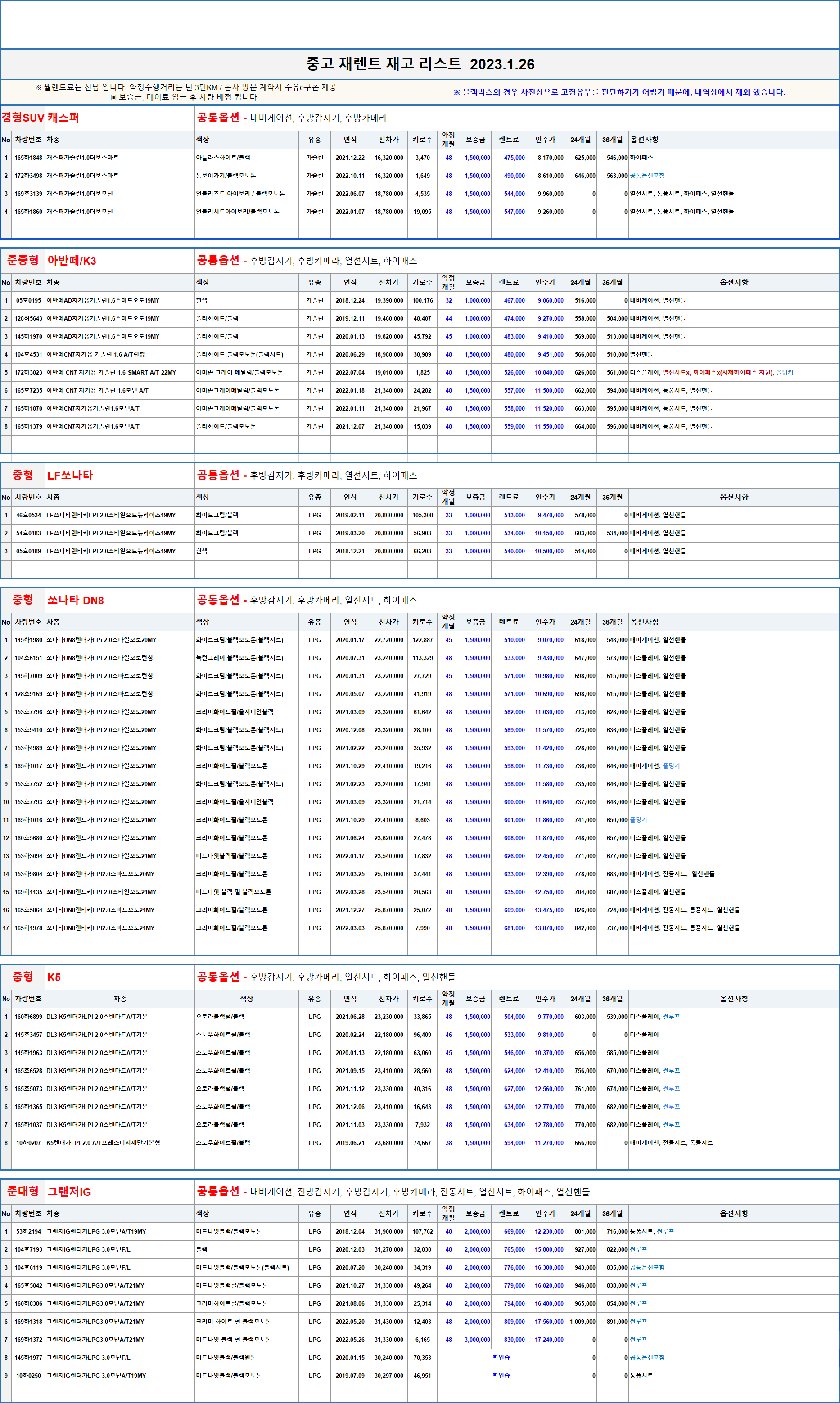Image resolution: width=840 pixels, height=1403 pixels.
Task: Click new car price cell 31,900,000
Action: tap(389, 1232)
